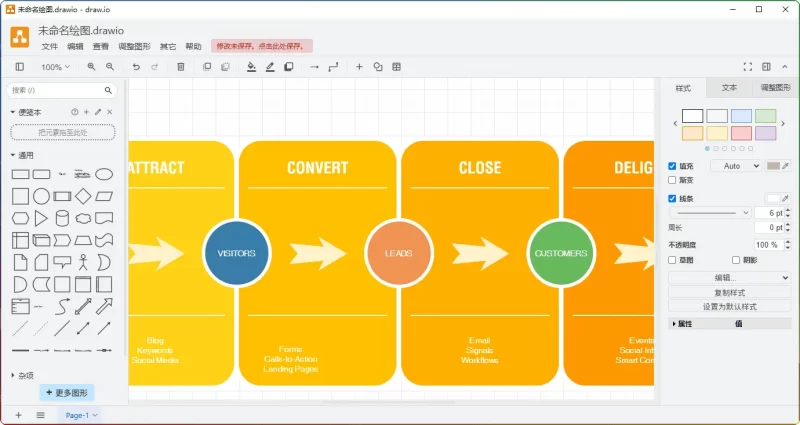Switch to the 文本 tab
This screenshot has width=800, height=425.
pyautogui.click(x=730, y=88)
